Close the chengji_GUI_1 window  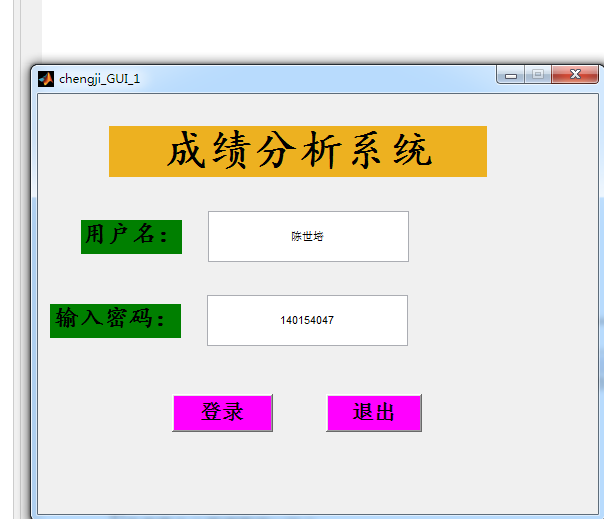(575, 74)
